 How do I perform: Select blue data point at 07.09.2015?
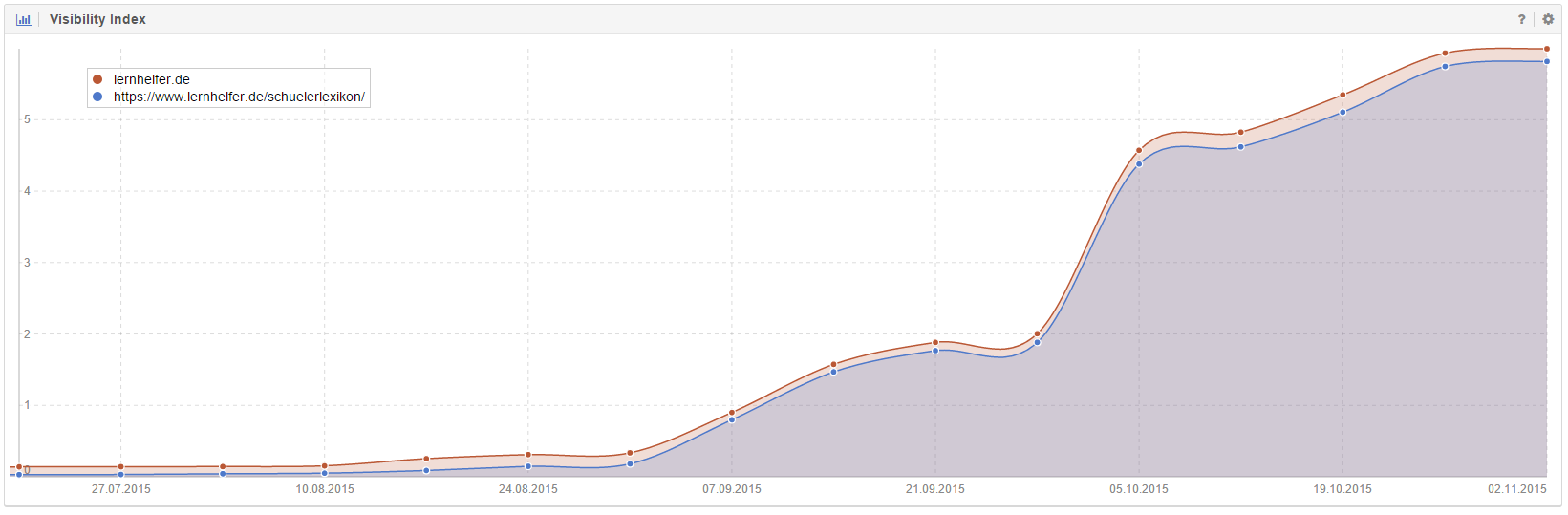pos(732,419)
